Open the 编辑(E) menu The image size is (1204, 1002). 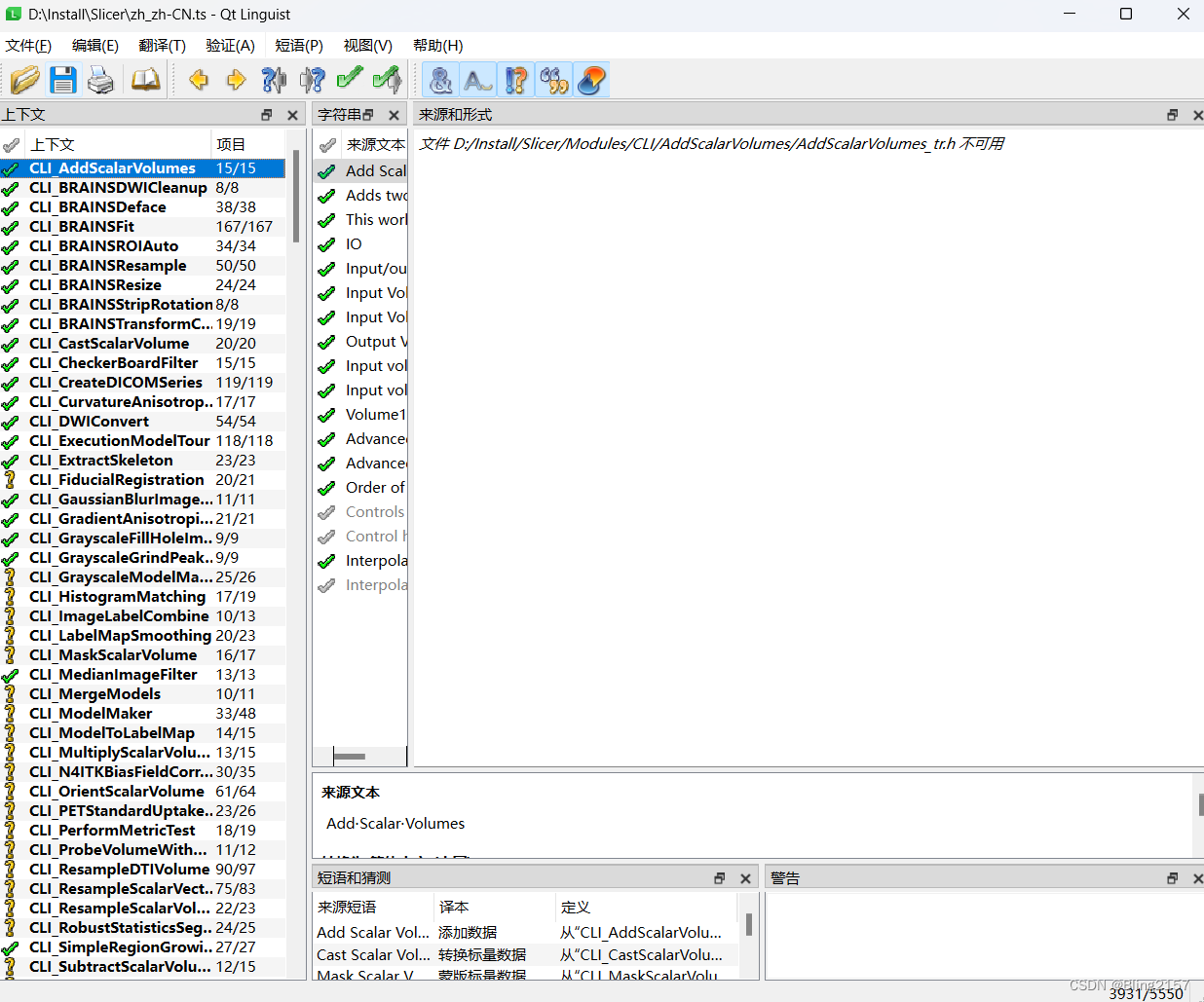click(x=95, y=46)
